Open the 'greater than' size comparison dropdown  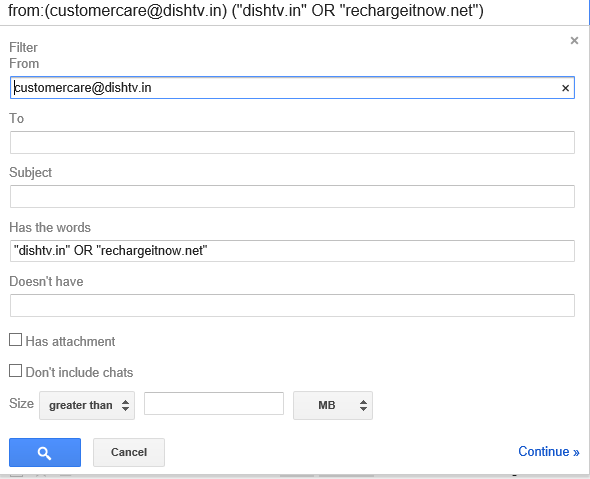[87, 405]
